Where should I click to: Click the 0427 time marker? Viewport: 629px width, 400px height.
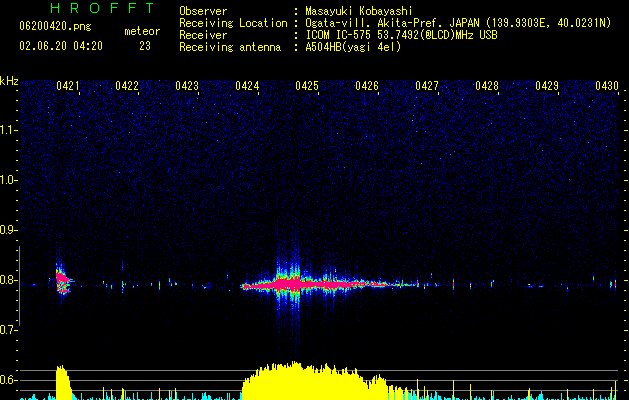(427, 86)
